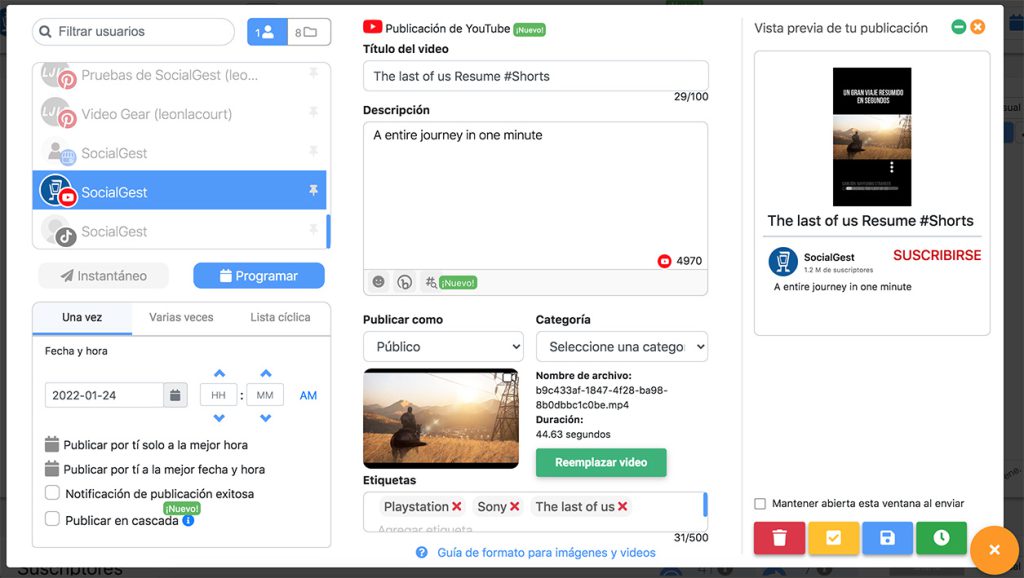Screen dimensions: 1024x578
Task: Pin the selected SocialGest YouTube account
Action: pos(313,190)
